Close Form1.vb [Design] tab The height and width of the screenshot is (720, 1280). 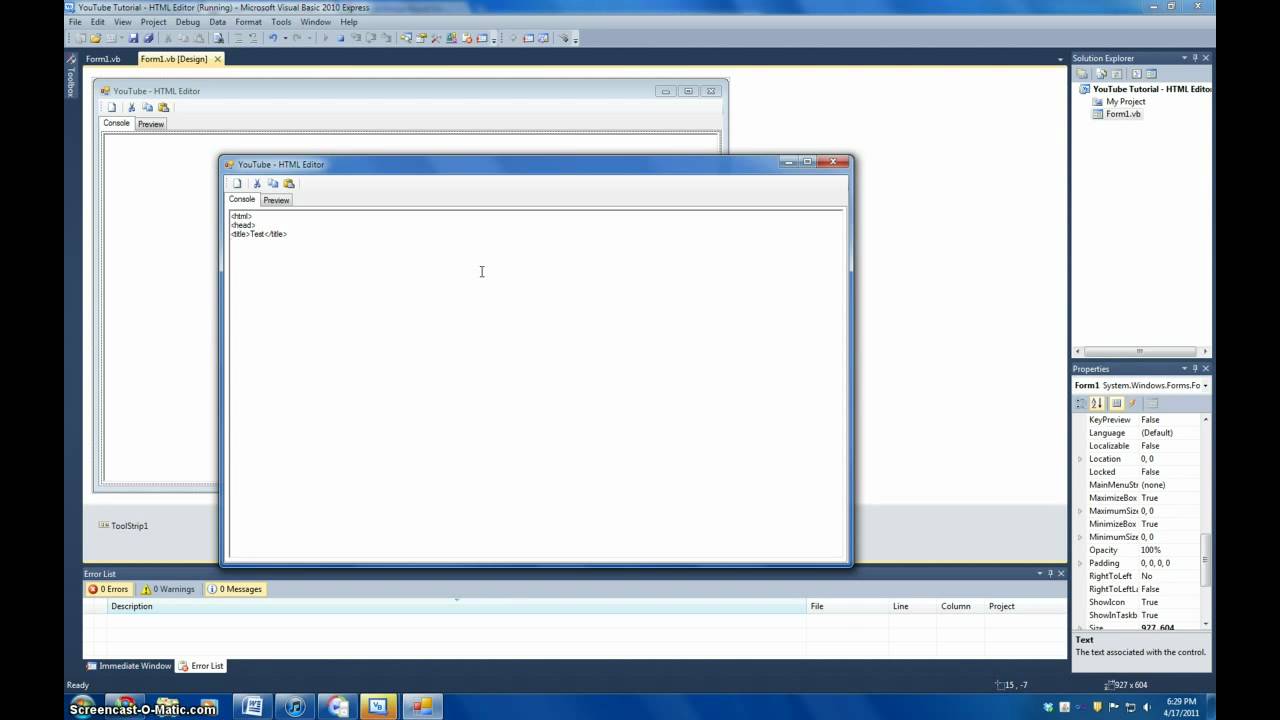pos(217,59)
